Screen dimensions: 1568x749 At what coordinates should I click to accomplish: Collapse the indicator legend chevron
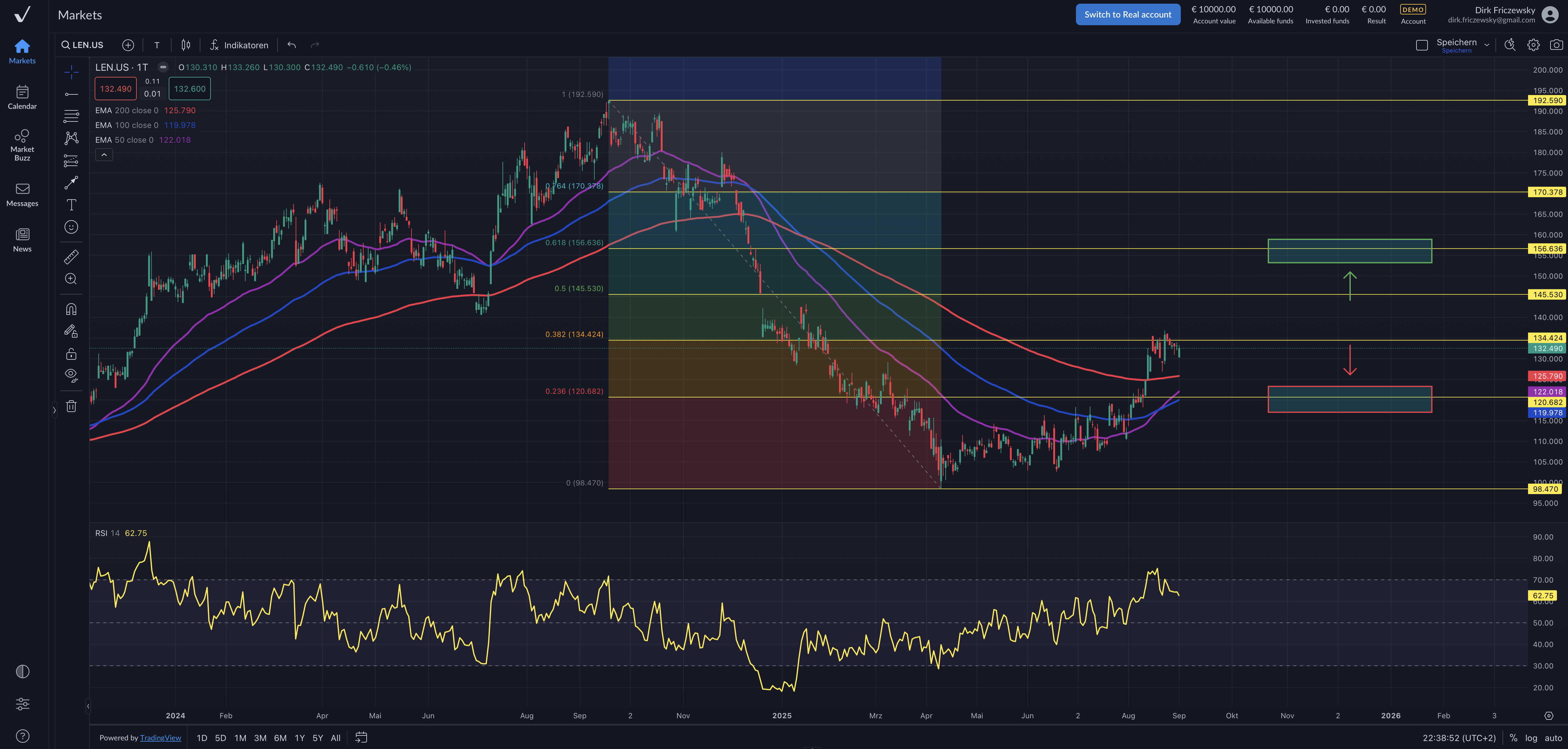point(104,155)
